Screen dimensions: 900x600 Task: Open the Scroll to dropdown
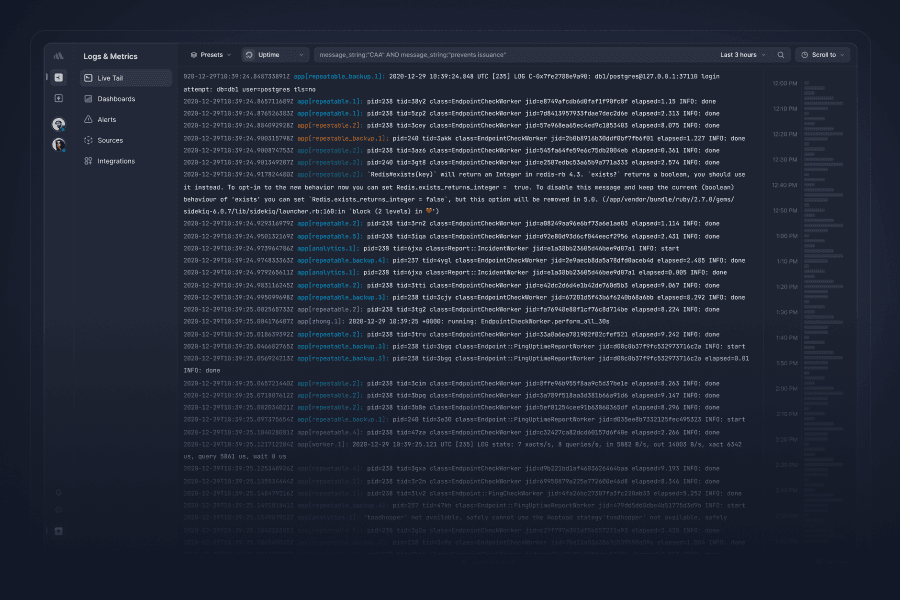tap(822, 55)
